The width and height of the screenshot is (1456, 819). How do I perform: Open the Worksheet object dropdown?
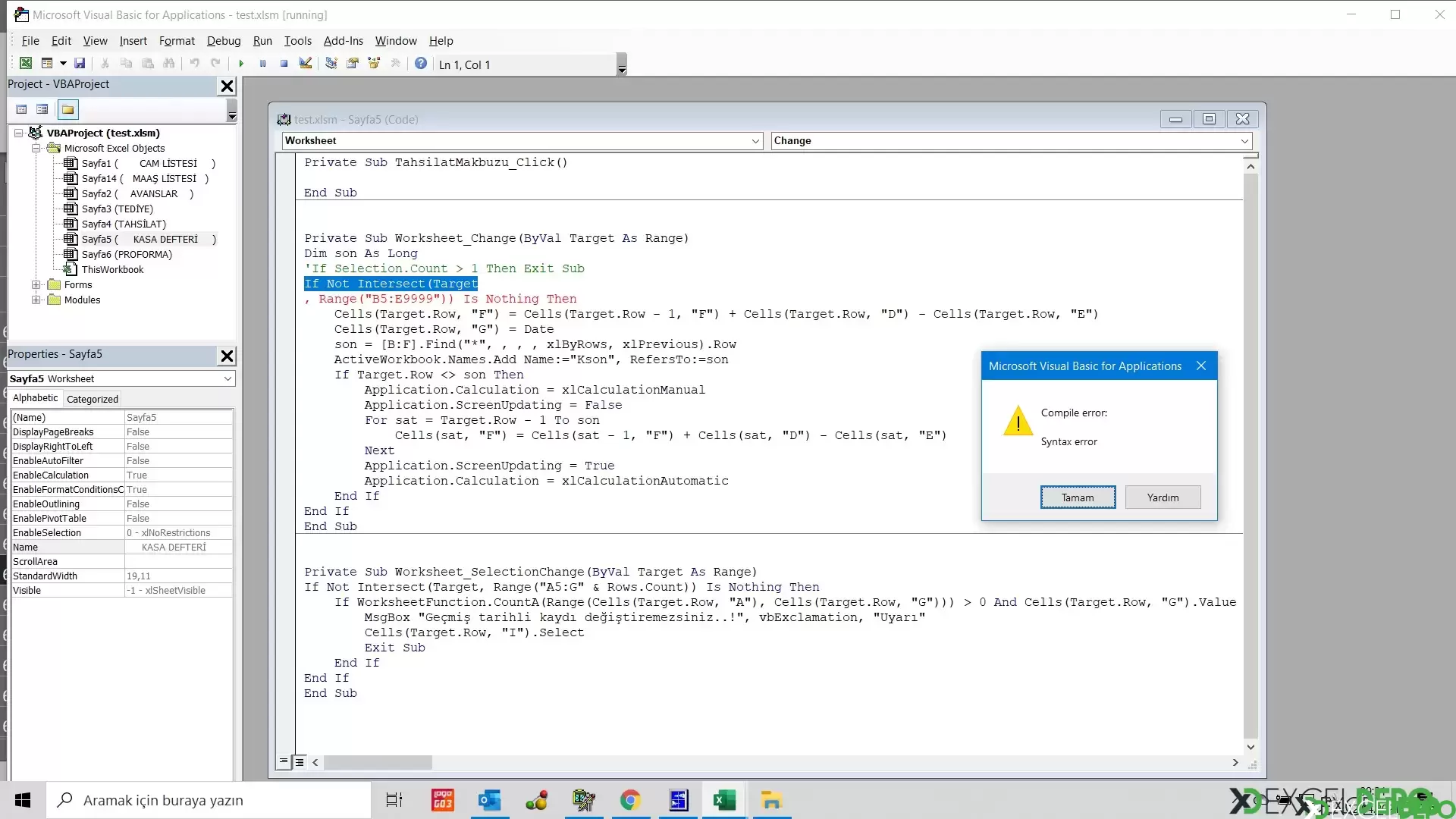pos(755,141)
